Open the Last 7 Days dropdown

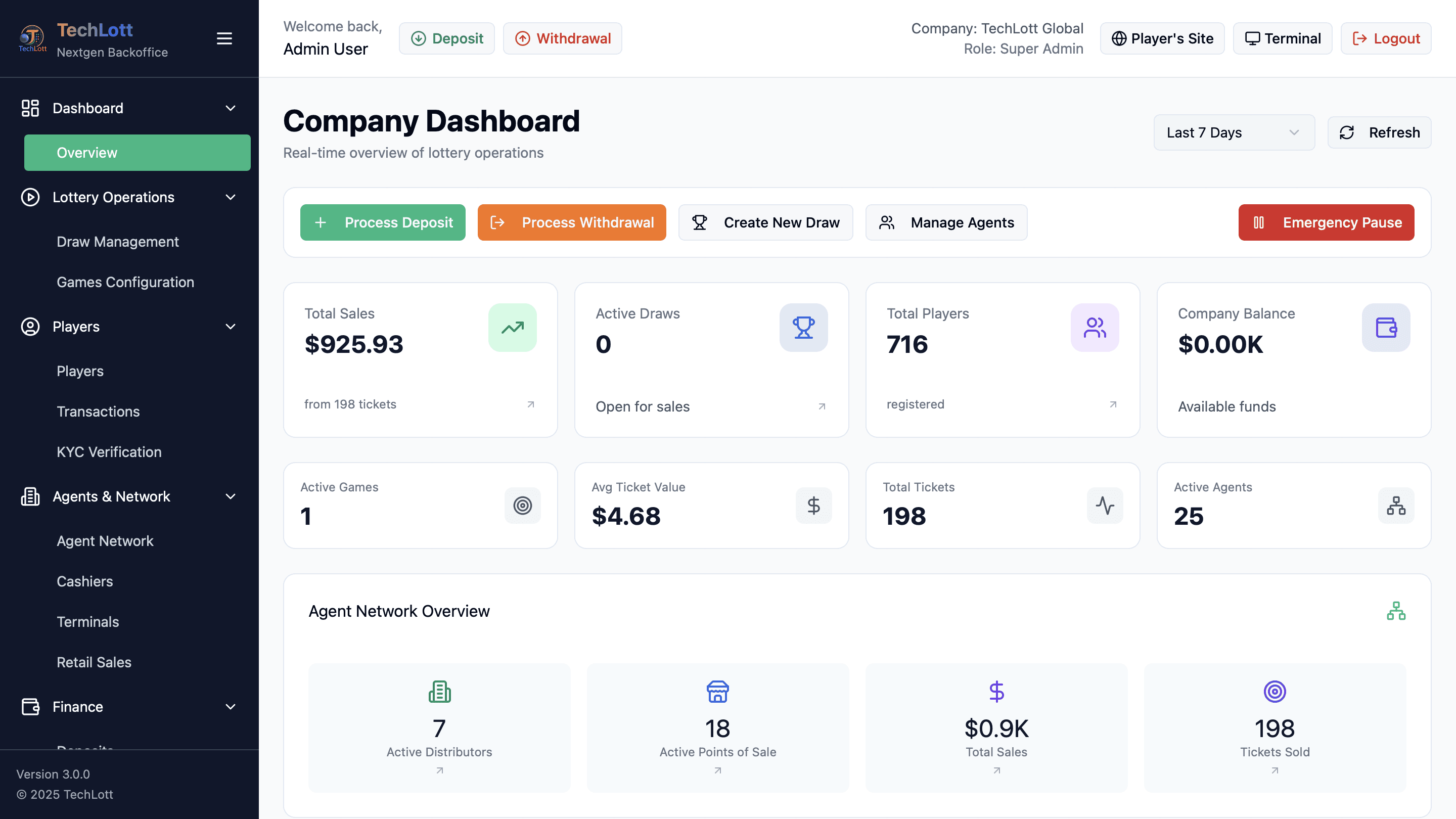[x=1234, y=133]
